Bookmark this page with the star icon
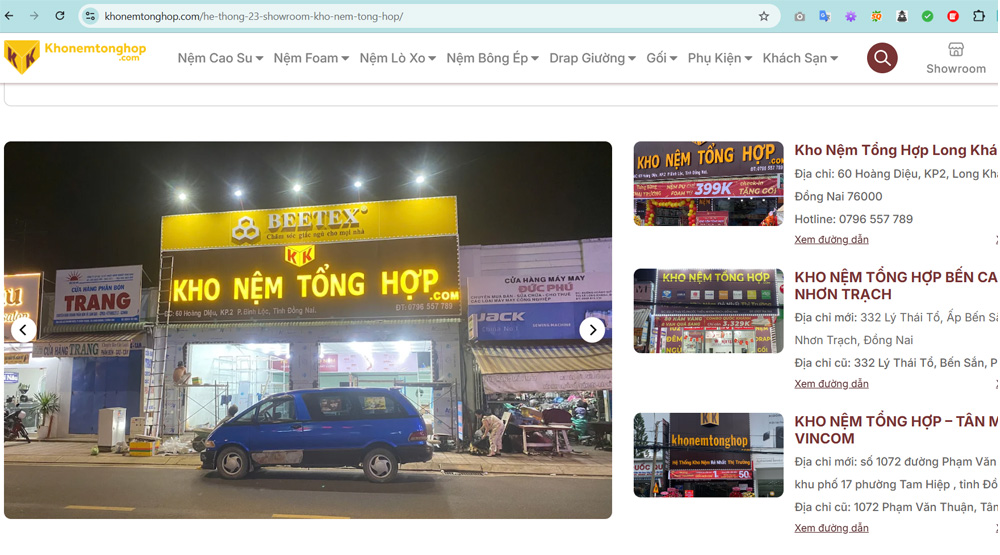 click(x=764, y=16)
